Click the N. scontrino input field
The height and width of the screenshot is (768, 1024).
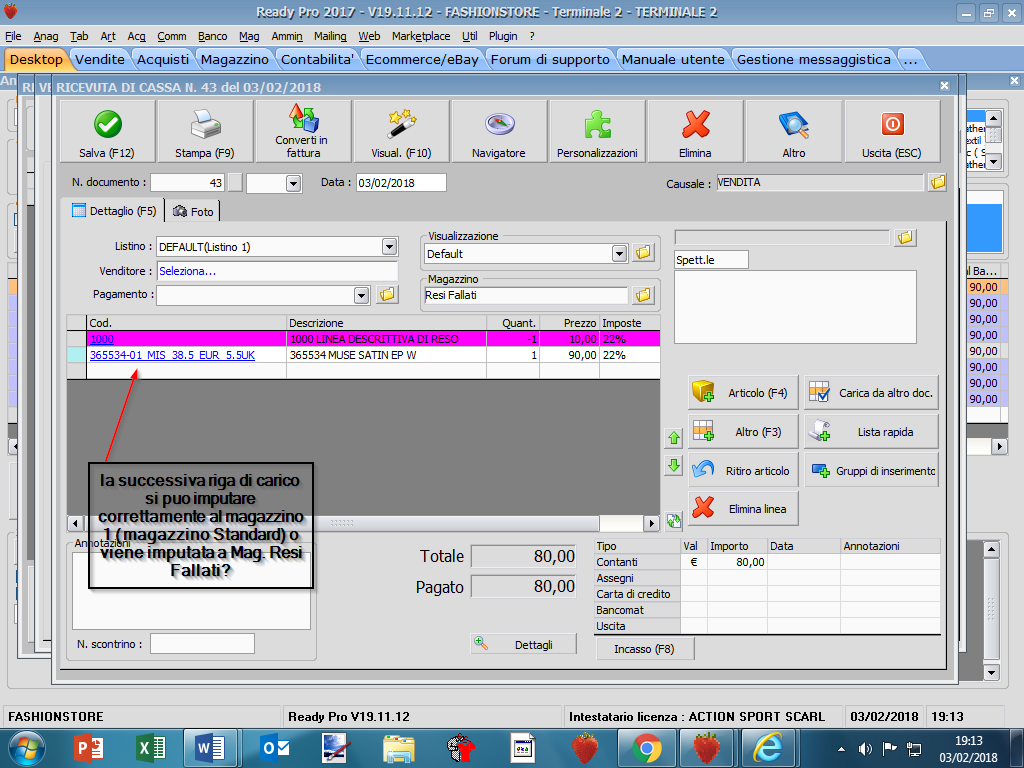point(202,643)
